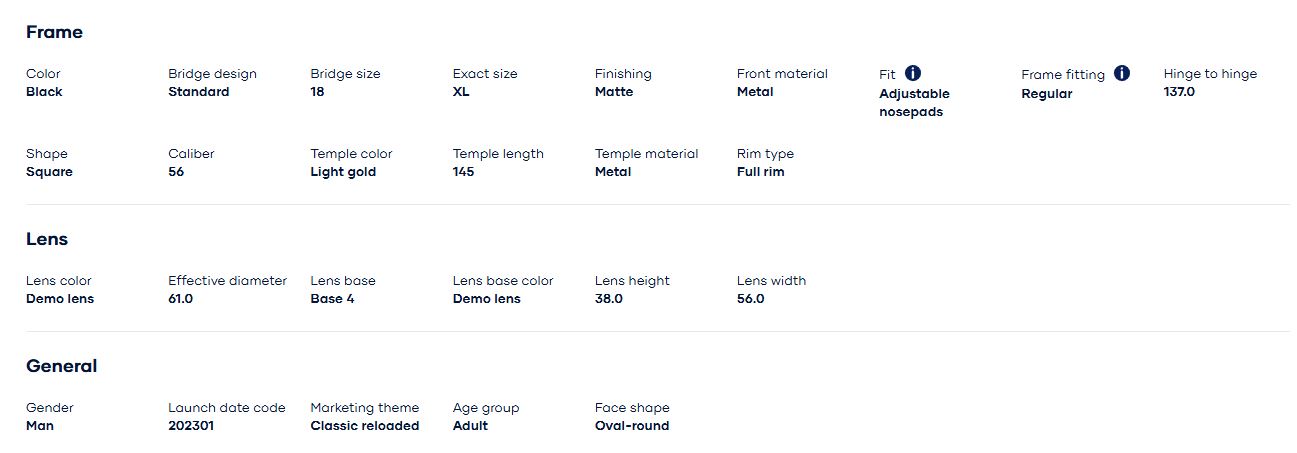This screenshot has width=1297, height=453.
Task: Click the info icon beside Frame fitting
Action: coord(1122,73)
